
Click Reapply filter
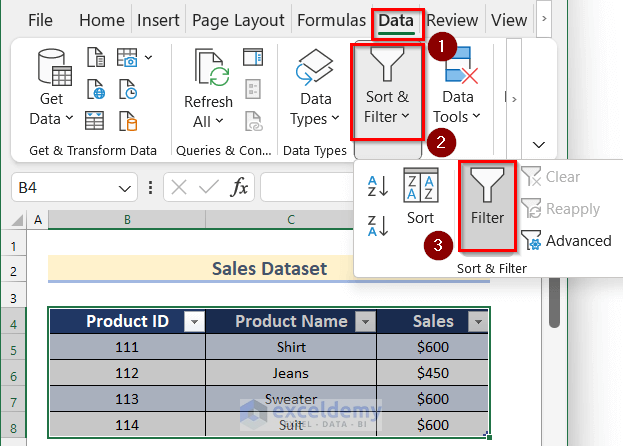tap(561, 209)
